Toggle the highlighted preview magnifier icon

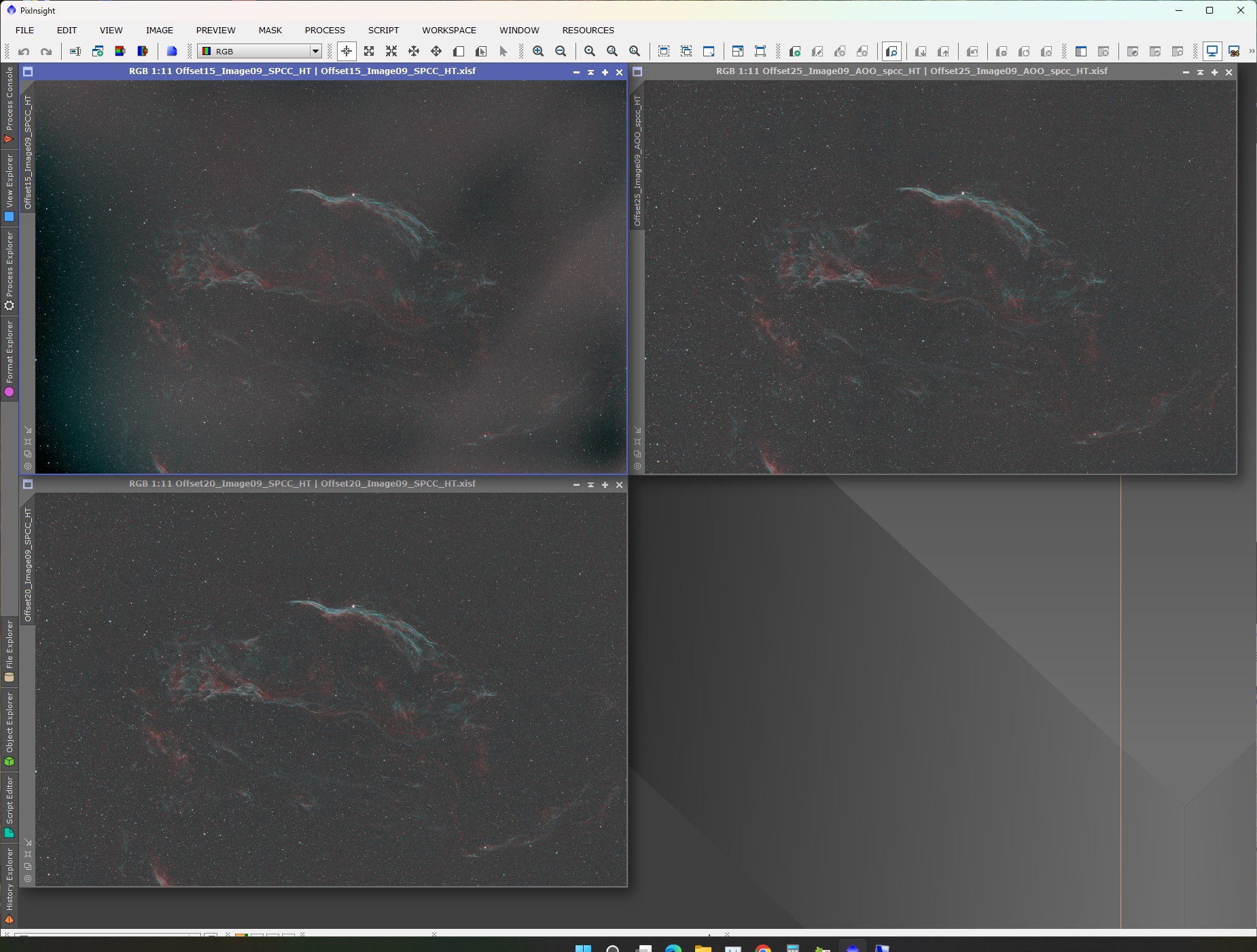pos(891,52)
